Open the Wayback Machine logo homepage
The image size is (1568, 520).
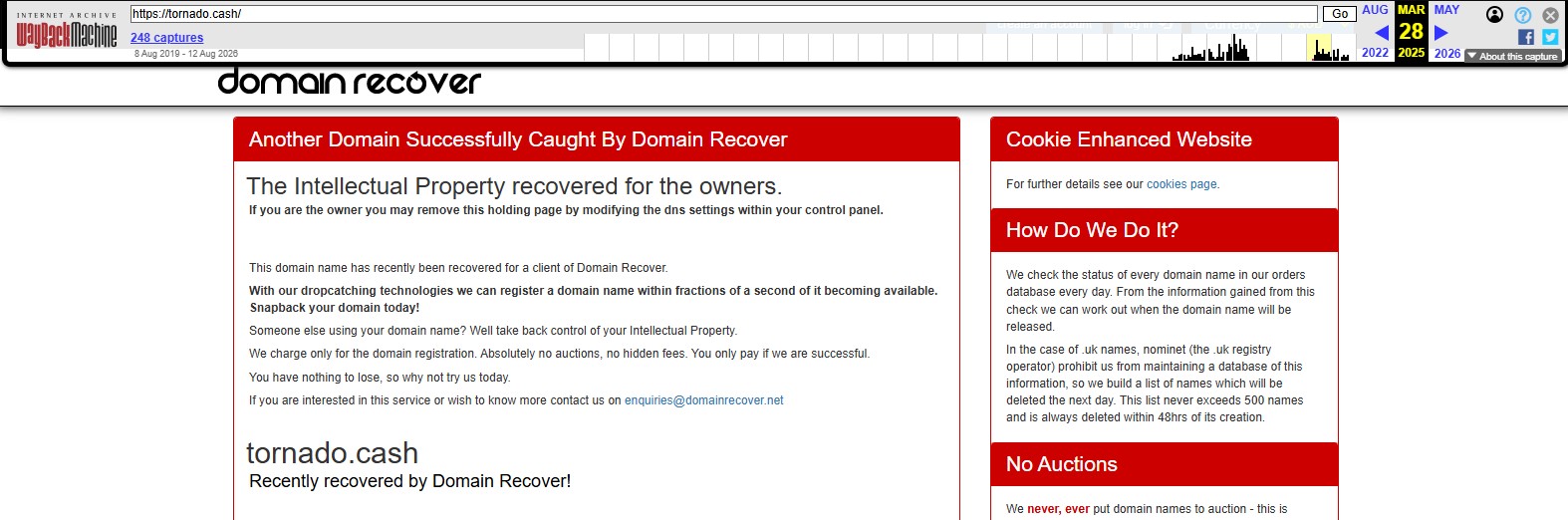[67, 31]
